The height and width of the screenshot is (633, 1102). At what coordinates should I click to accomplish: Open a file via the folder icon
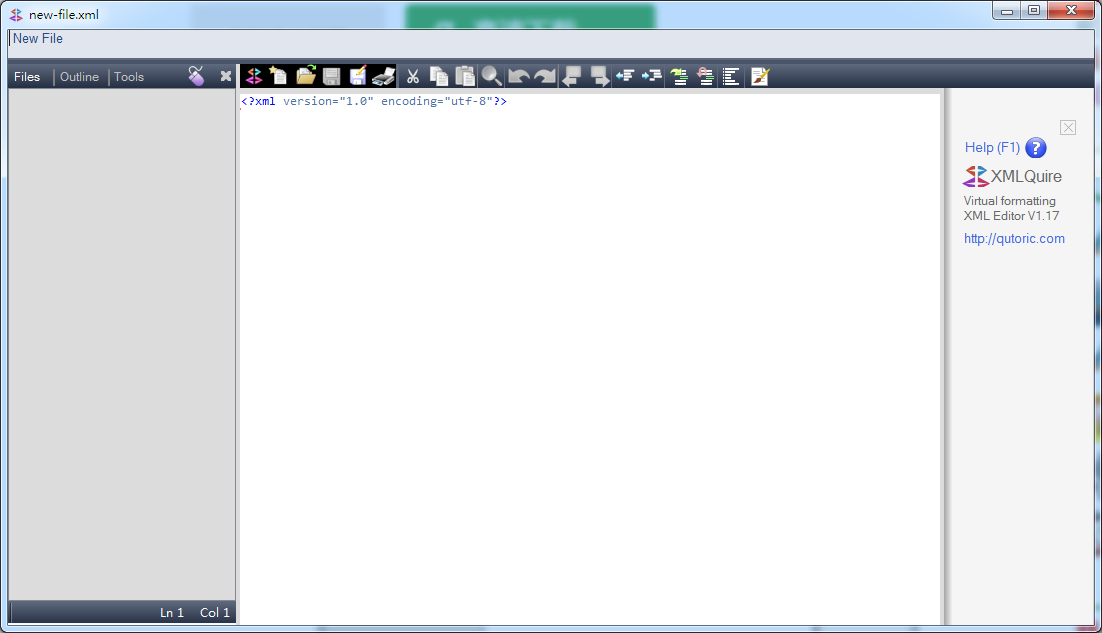pyautogui.click(x=305, y=77)
